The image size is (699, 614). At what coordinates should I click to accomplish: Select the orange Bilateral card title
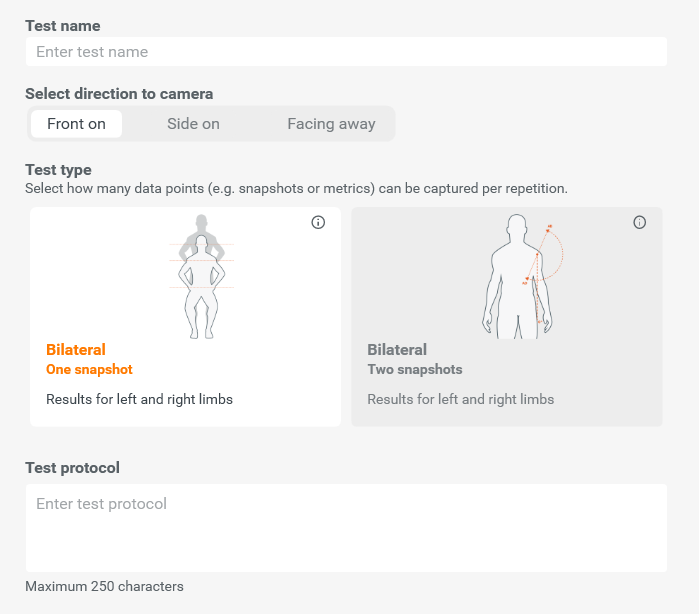tap(76, 350)
